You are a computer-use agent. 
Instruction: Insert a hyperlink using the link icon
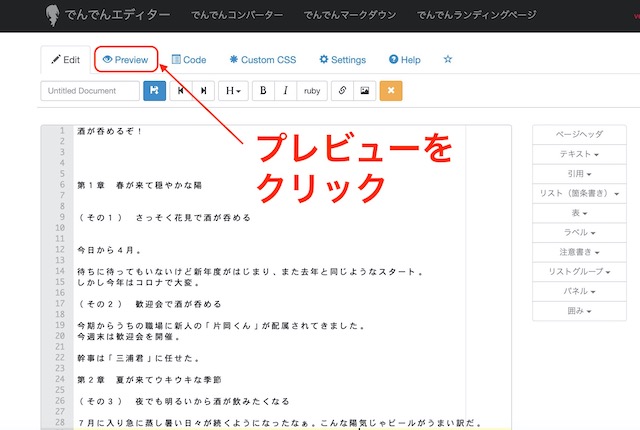coord(341,90)
